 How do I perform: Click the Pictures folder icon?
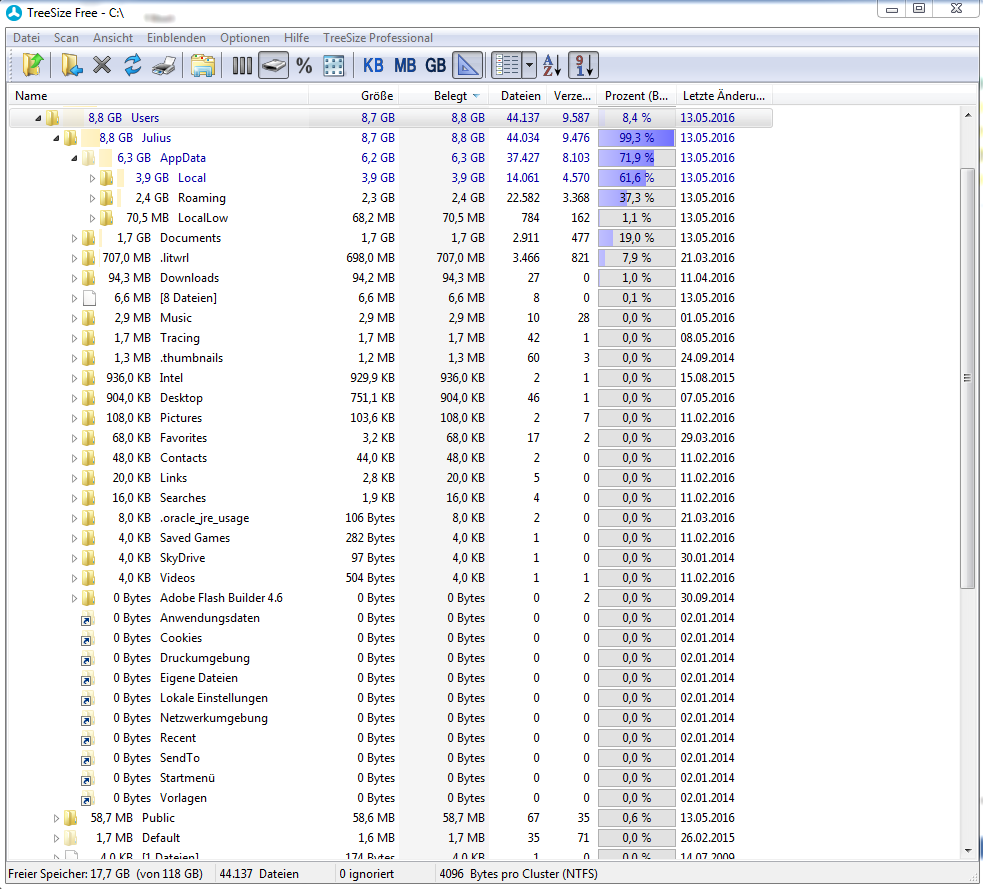click(88, 418)
